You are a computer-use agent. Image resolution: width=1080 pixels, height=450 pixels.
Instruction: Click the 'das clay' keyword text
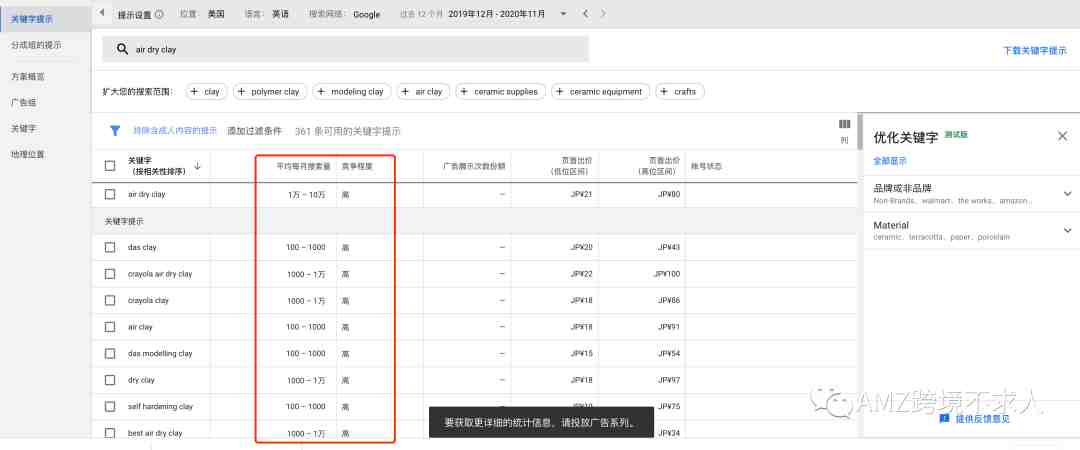143,247
